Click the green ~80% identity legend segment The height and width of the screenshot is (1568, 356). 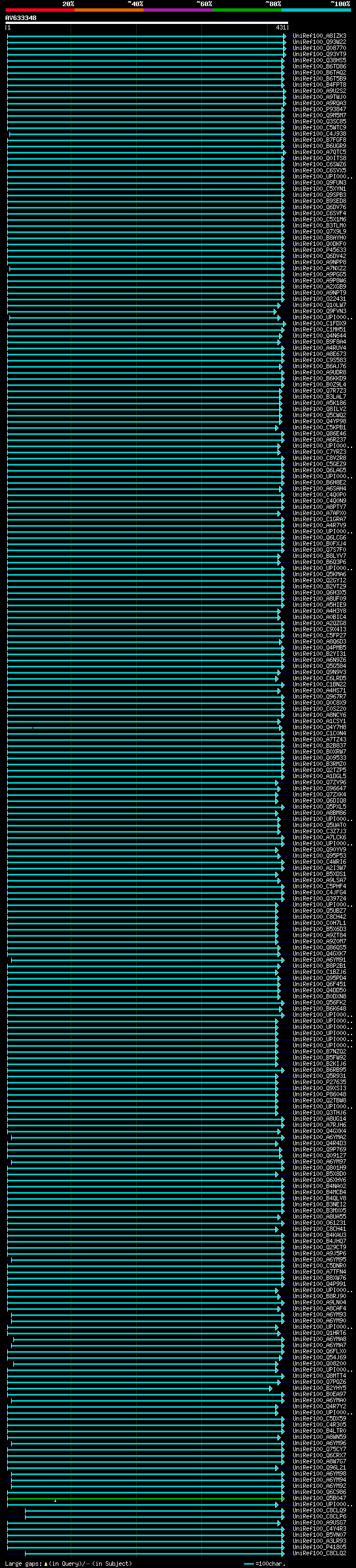point(247,10)
